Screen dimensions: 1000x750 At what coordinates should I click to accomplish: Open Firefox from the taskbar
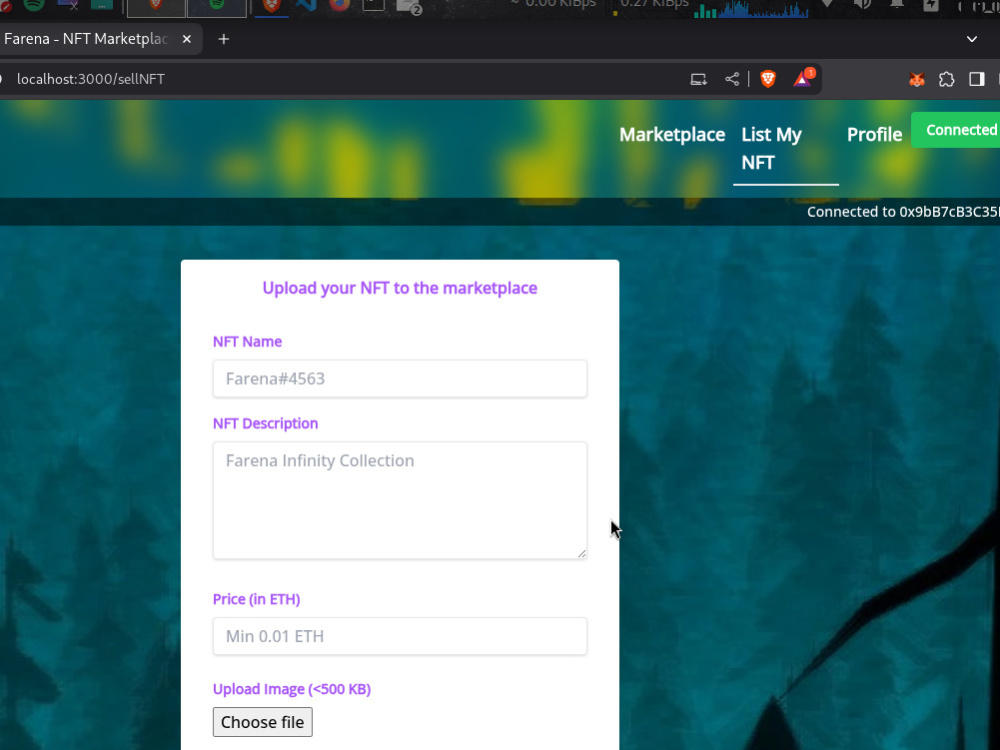339,5
